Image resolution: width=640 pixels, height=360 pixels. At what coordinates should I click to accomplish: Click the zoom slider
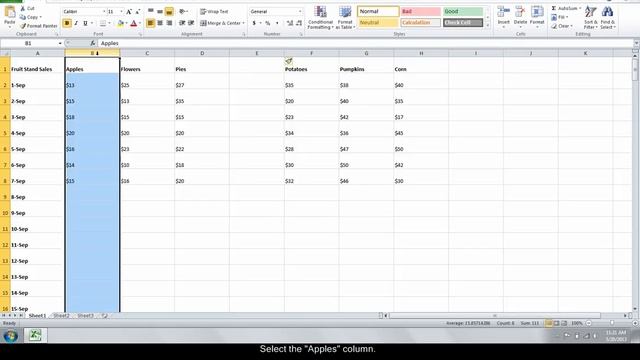point(612,323)
